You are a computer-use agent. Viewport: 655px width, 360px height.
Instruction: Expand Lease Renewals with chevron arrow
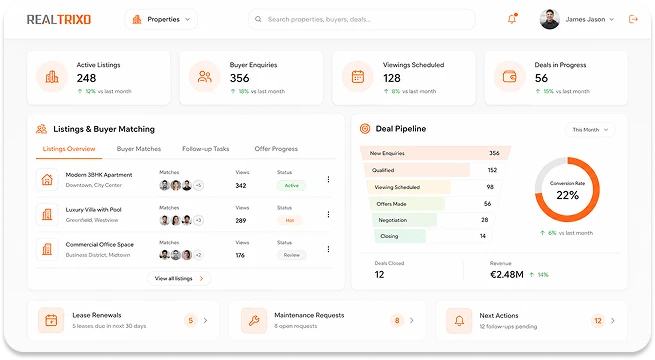click(x=206, y=321)
